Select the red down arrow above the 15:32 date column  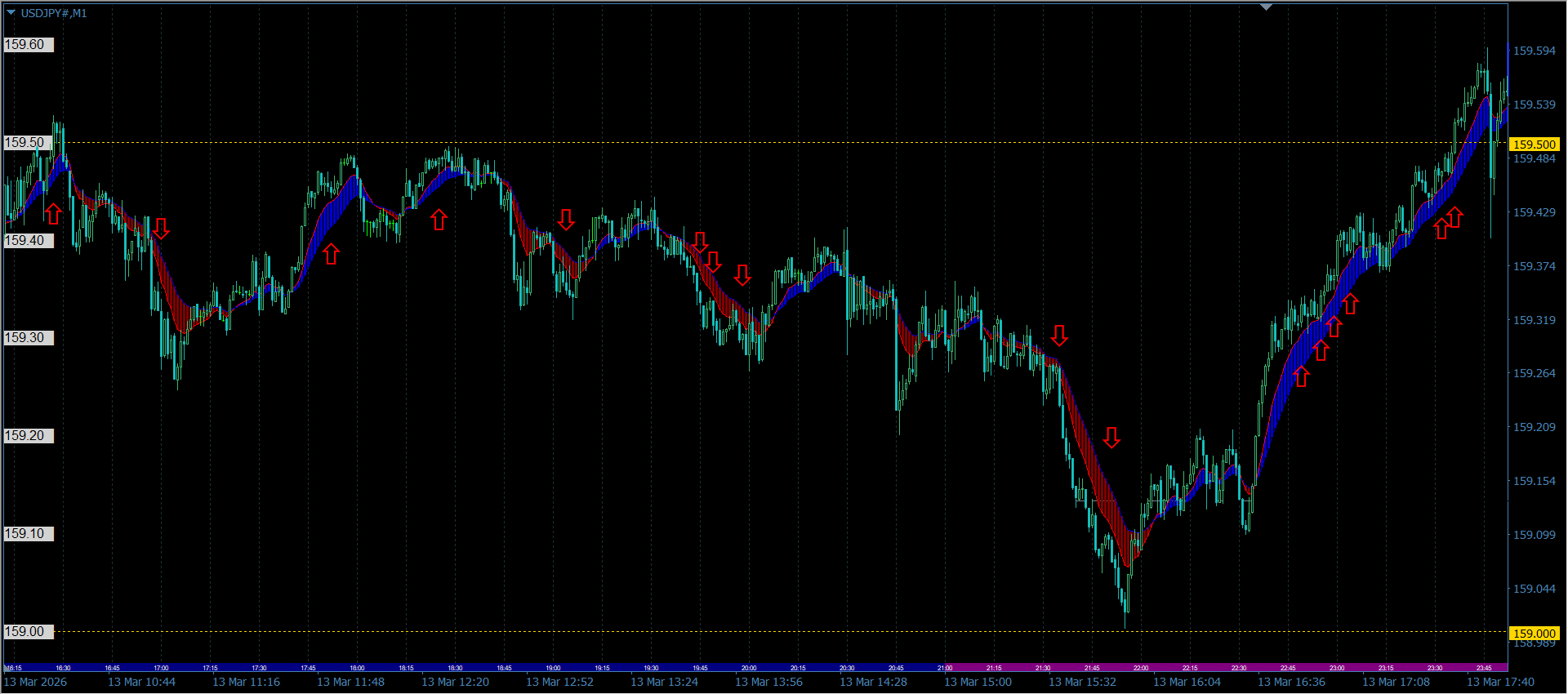pos(1059,336)
